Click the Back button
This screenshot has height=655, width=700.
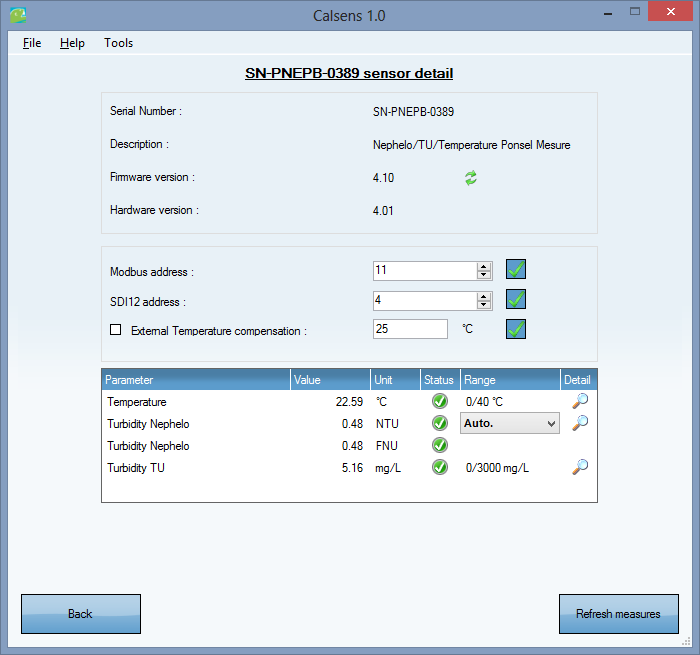click(x=81, y=614)
